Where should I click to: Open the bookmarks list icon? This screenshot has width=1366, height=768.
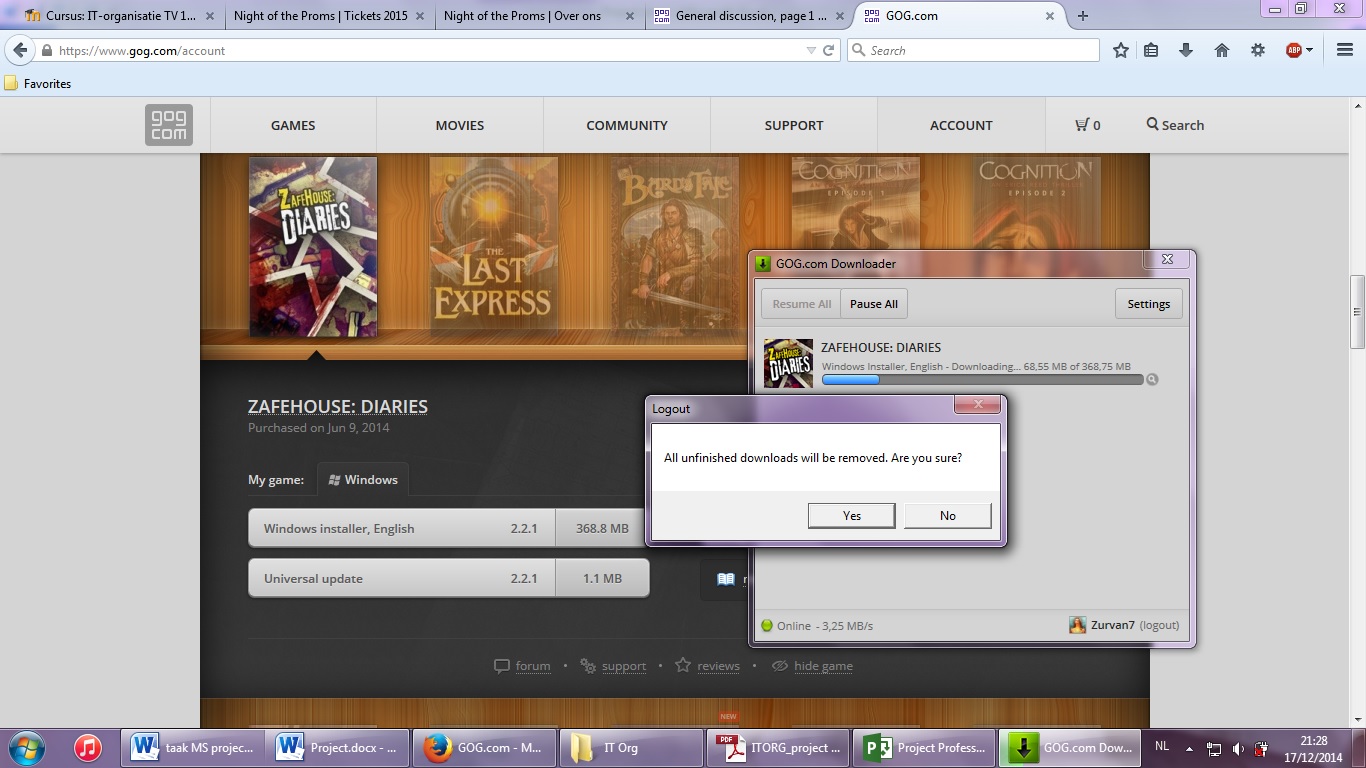point(1151,50)
